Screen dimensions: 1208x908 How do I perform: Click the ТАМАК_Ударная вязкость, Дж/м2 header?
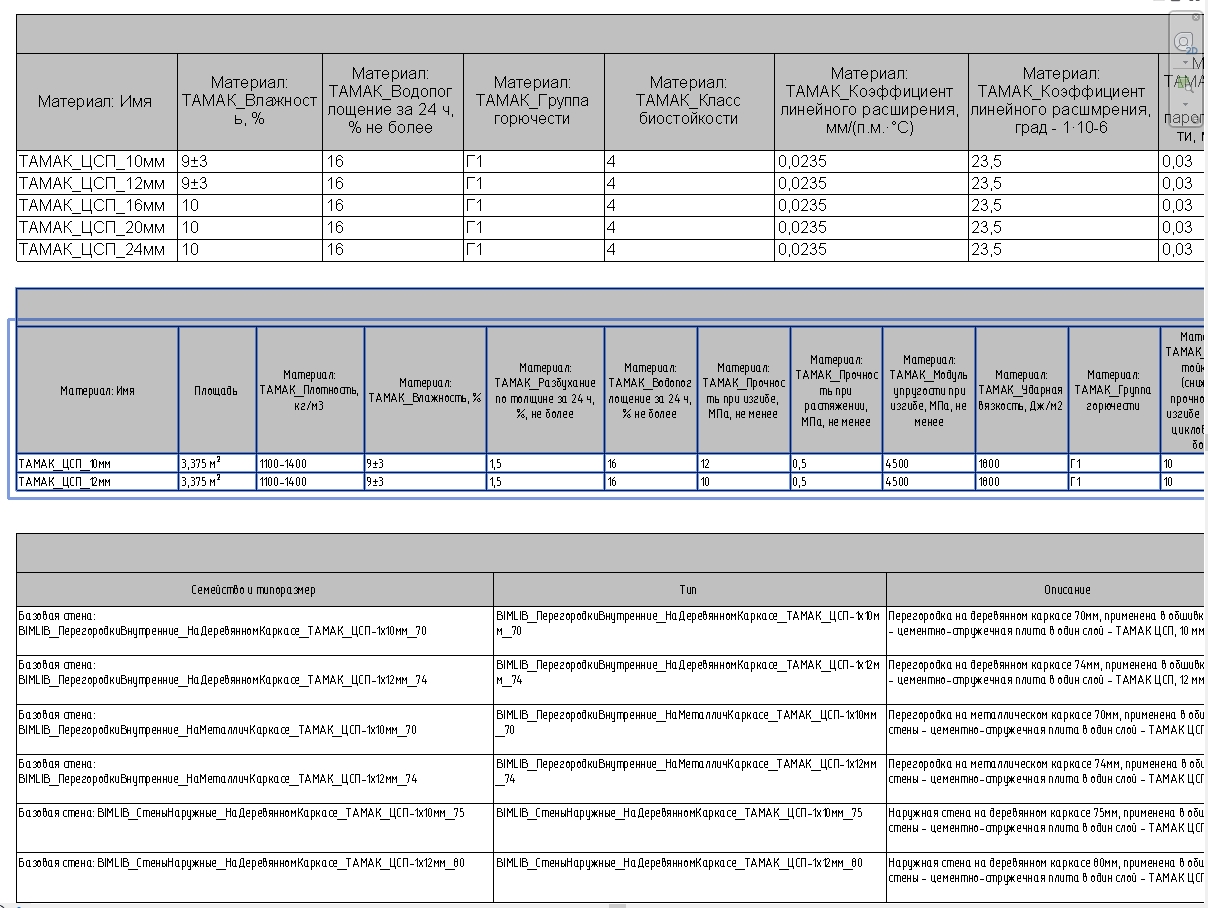[x=1022, y=390]
